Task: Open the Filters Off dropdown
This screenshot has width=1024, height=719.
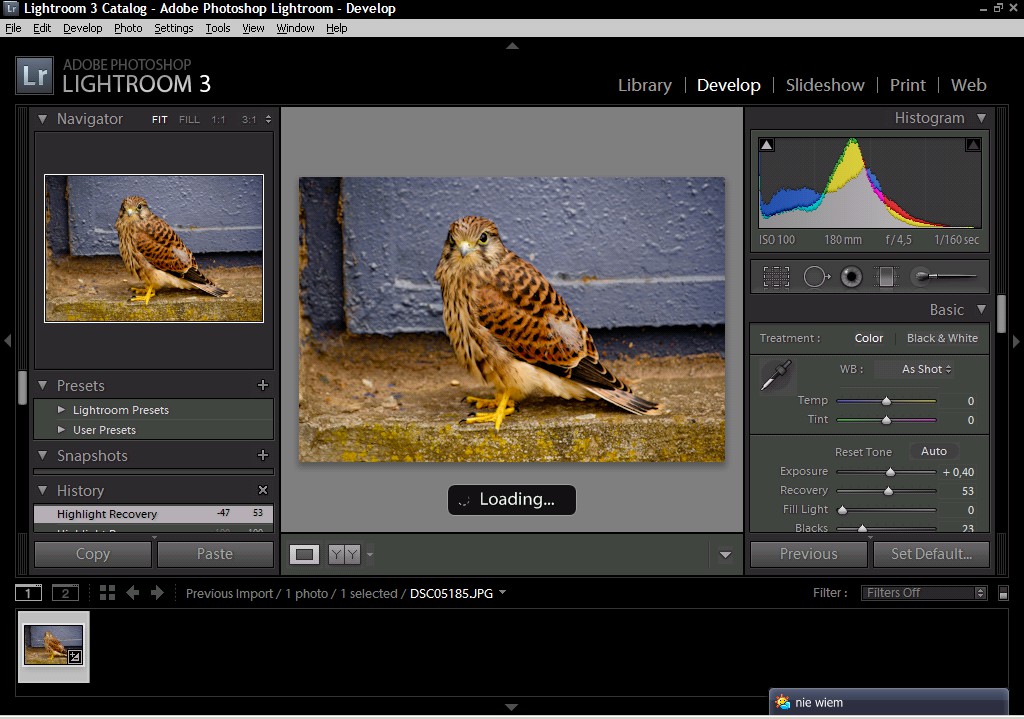Action: (924, 593)
